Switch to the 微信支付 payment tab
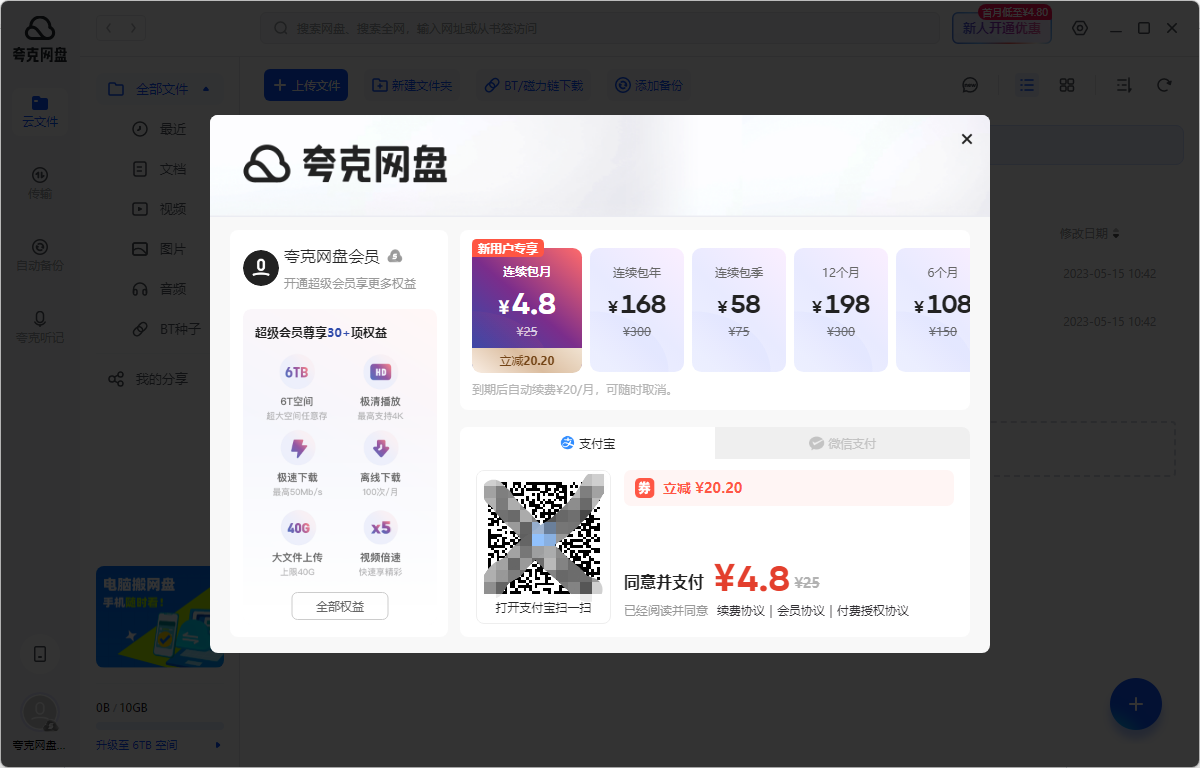The image size is (1200, 768). tap(842, 443)
